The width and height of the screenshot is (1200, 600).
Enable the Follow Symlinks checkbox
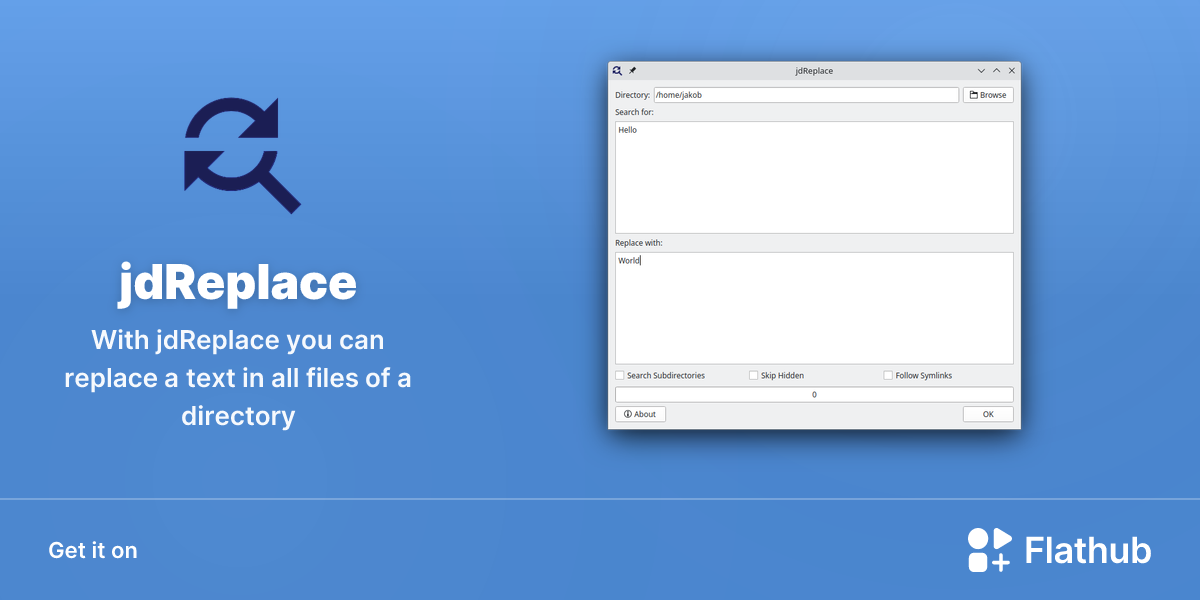coord(888,376)
